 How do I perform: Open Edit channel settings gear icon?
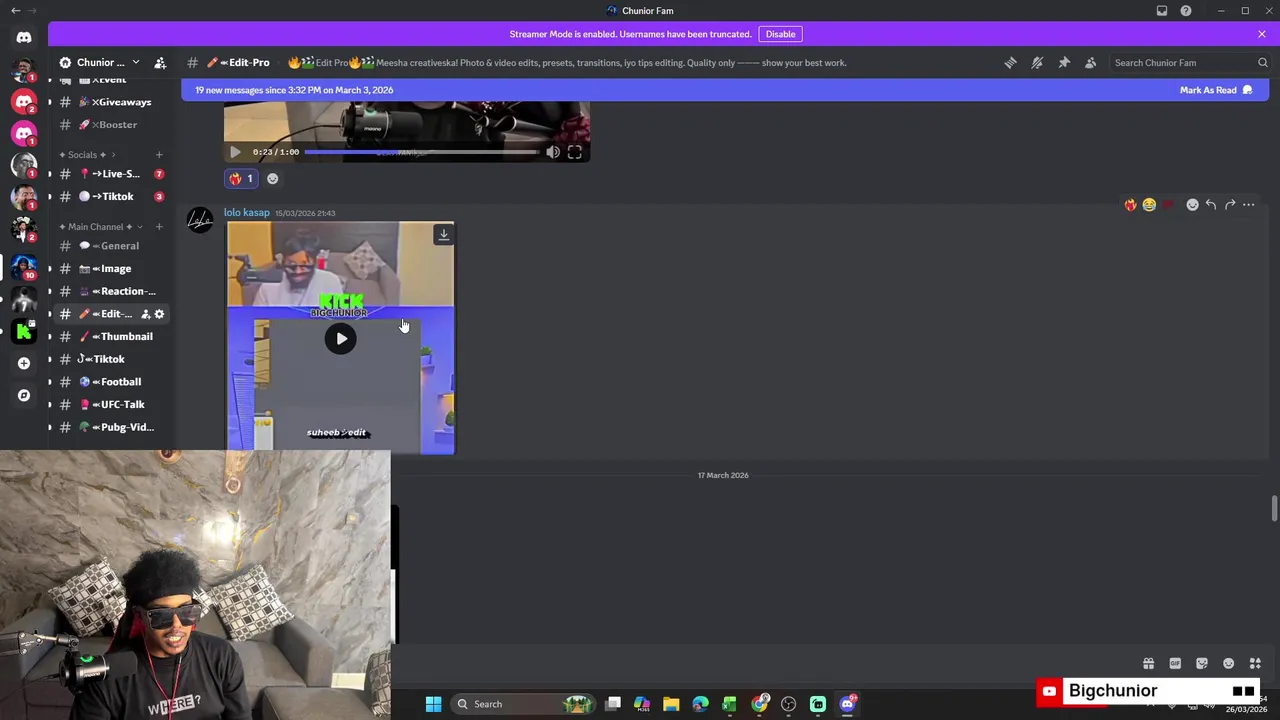tap(159, 314)
